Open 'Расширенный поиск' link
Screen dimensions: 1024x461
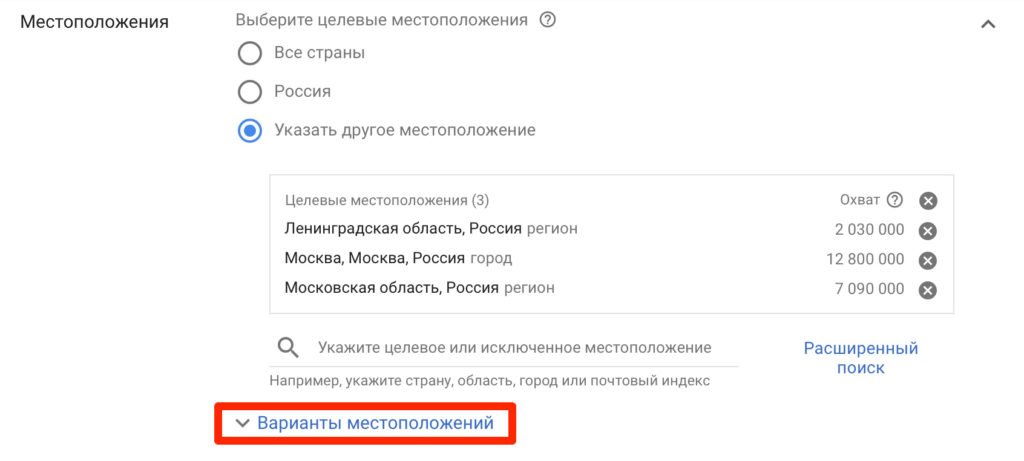tap(860, 358)
